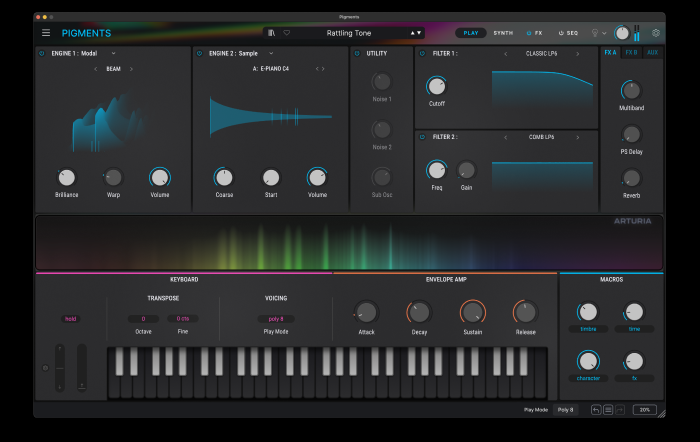This screenshot has height=442, width=700.
Task: Click the window resize handle corner
Action: coord(661,414)
